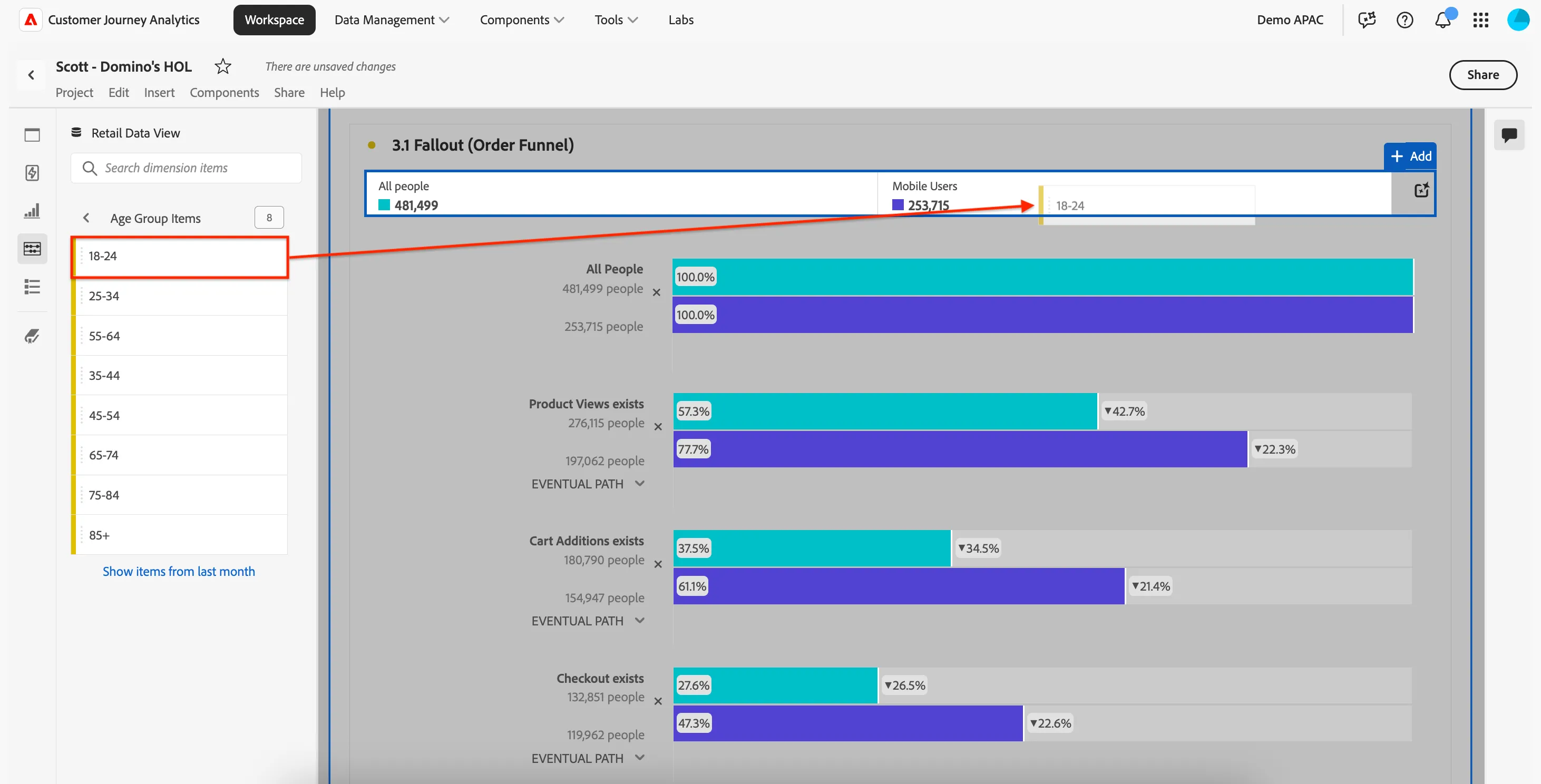Viewport: 1541px width, 784px height.
Task: Click Show items from last month
Action: [178, 571]
